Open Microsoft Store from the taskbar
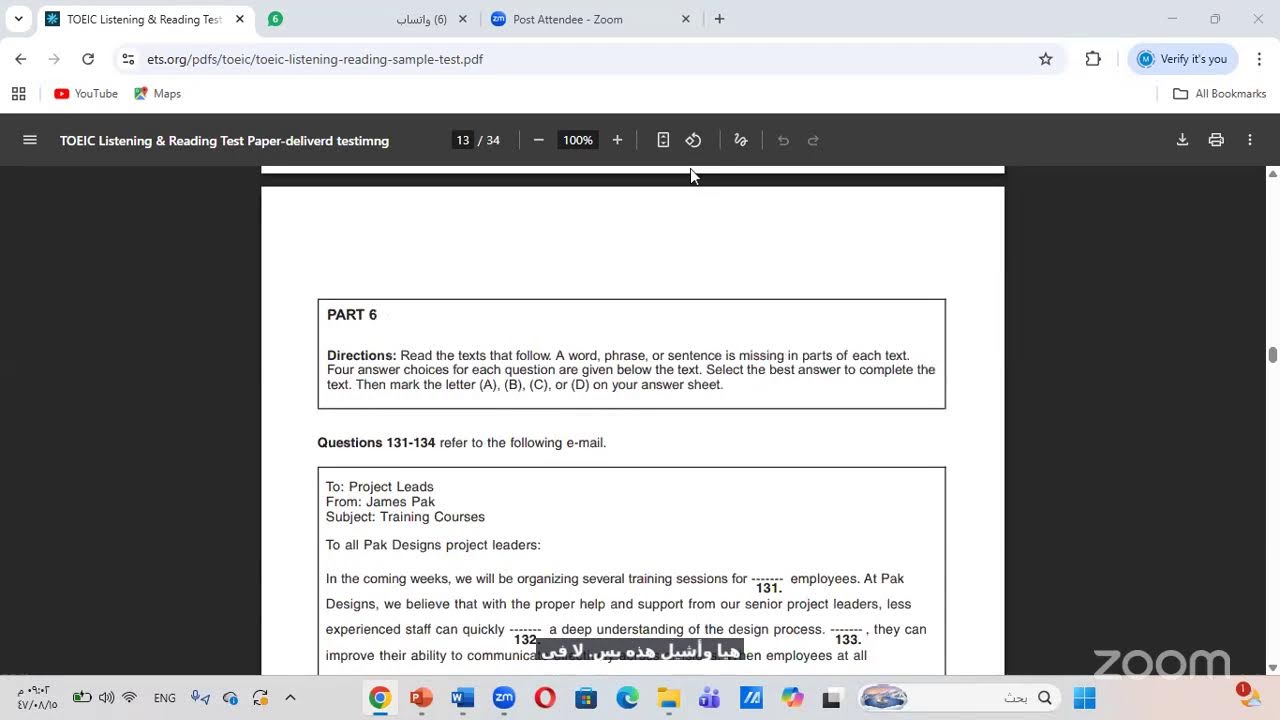 [586, 698]
